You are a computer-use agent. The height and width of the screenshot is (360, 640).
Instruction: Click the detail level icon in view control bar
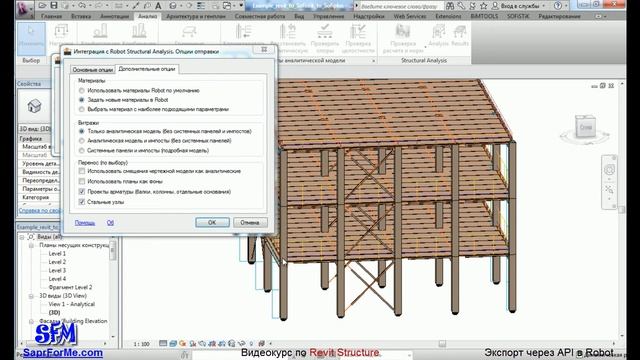point(163,344)
